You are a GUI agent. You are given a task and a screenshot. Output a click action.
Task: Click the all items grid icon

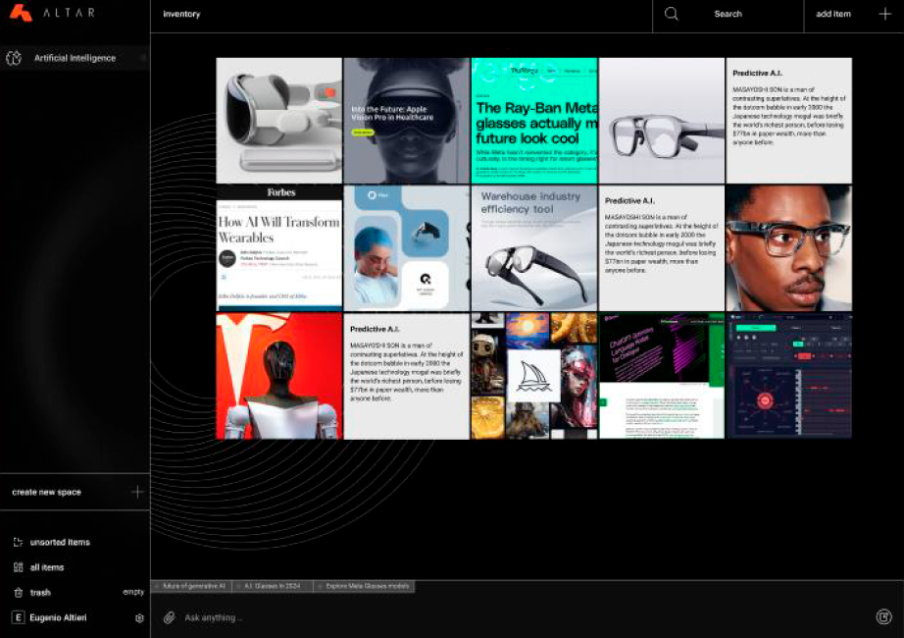click(18, 567)
